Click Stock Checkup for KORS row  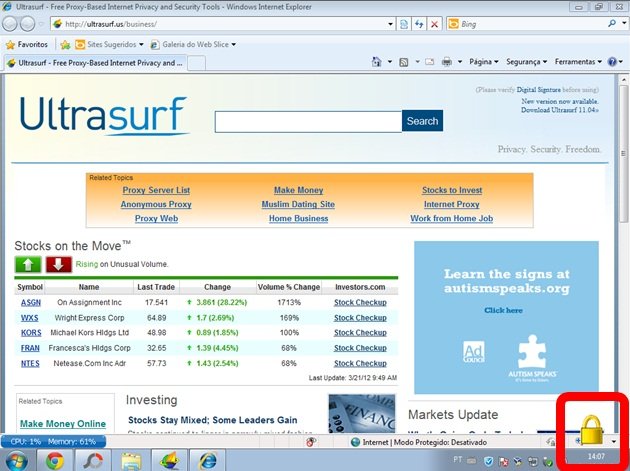[x=360, y=333]
